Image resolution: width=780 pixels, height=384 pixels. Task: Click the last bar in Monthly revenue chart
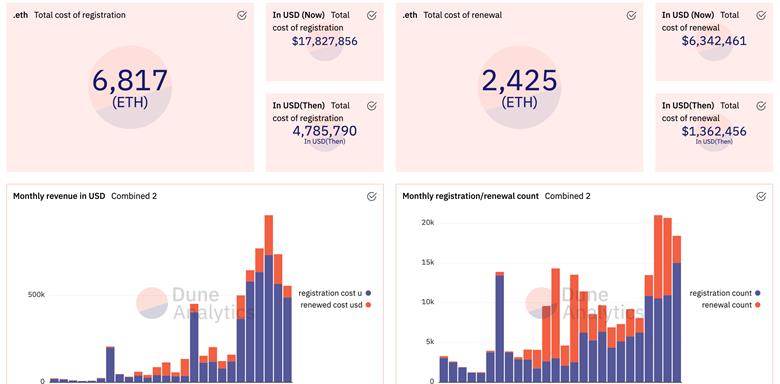[287, 334]
